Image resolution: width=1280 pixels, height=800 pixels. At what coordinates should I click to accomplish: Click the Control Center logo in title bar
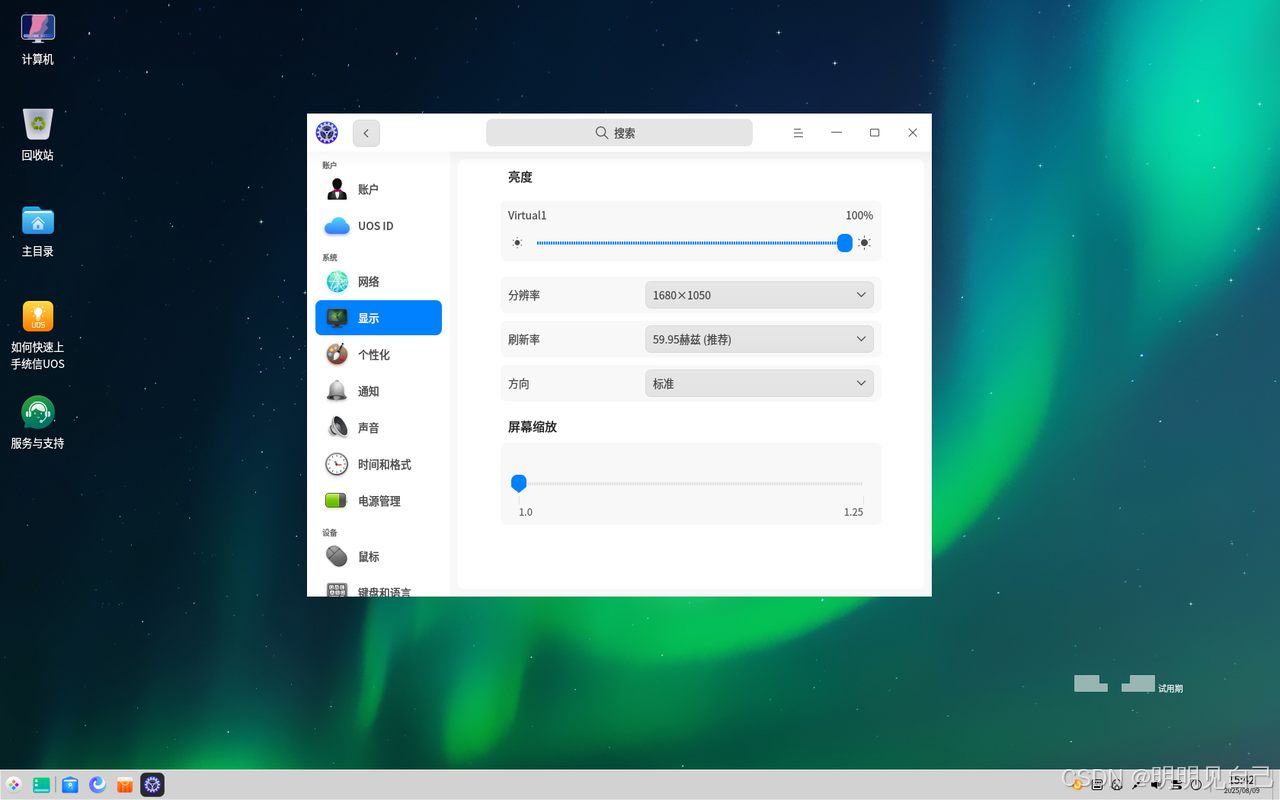(x=327, y=132)
